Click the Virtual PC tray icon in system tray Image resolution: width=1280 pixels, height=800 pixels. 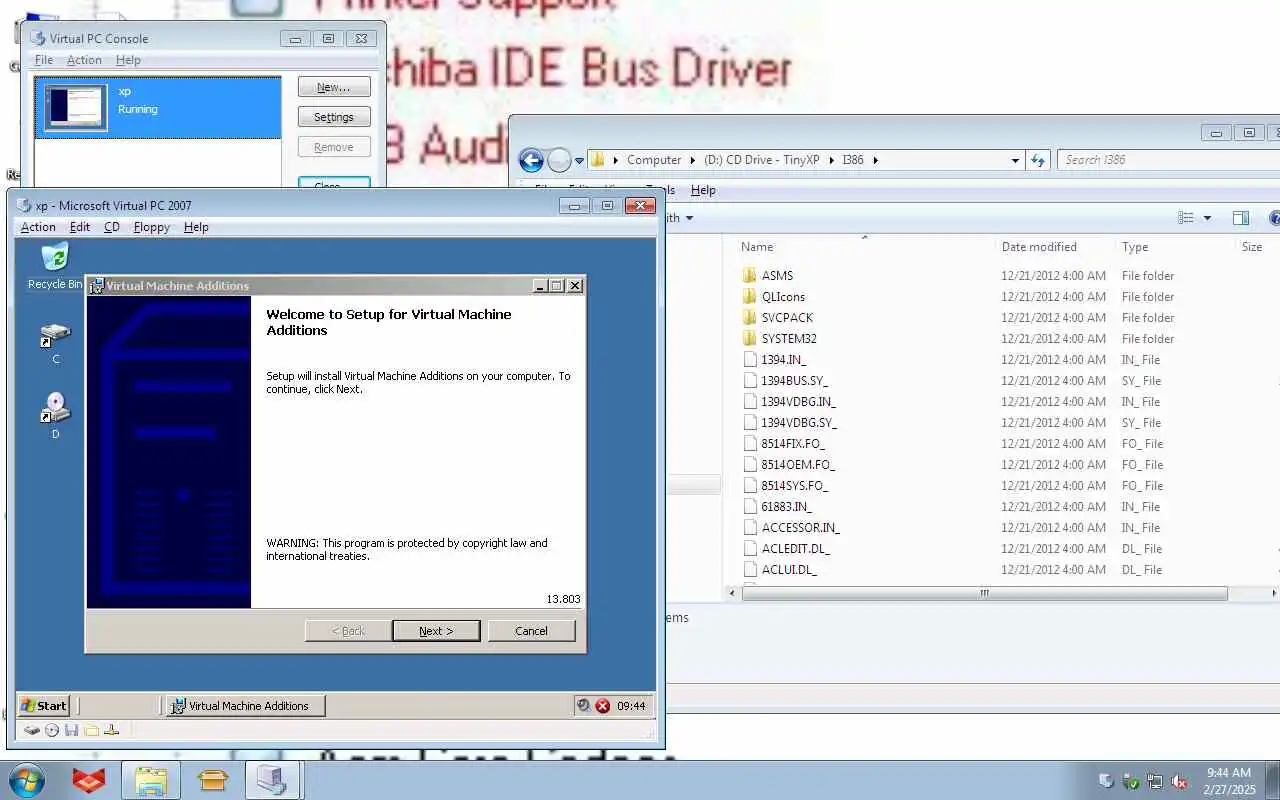[1106, 781]
